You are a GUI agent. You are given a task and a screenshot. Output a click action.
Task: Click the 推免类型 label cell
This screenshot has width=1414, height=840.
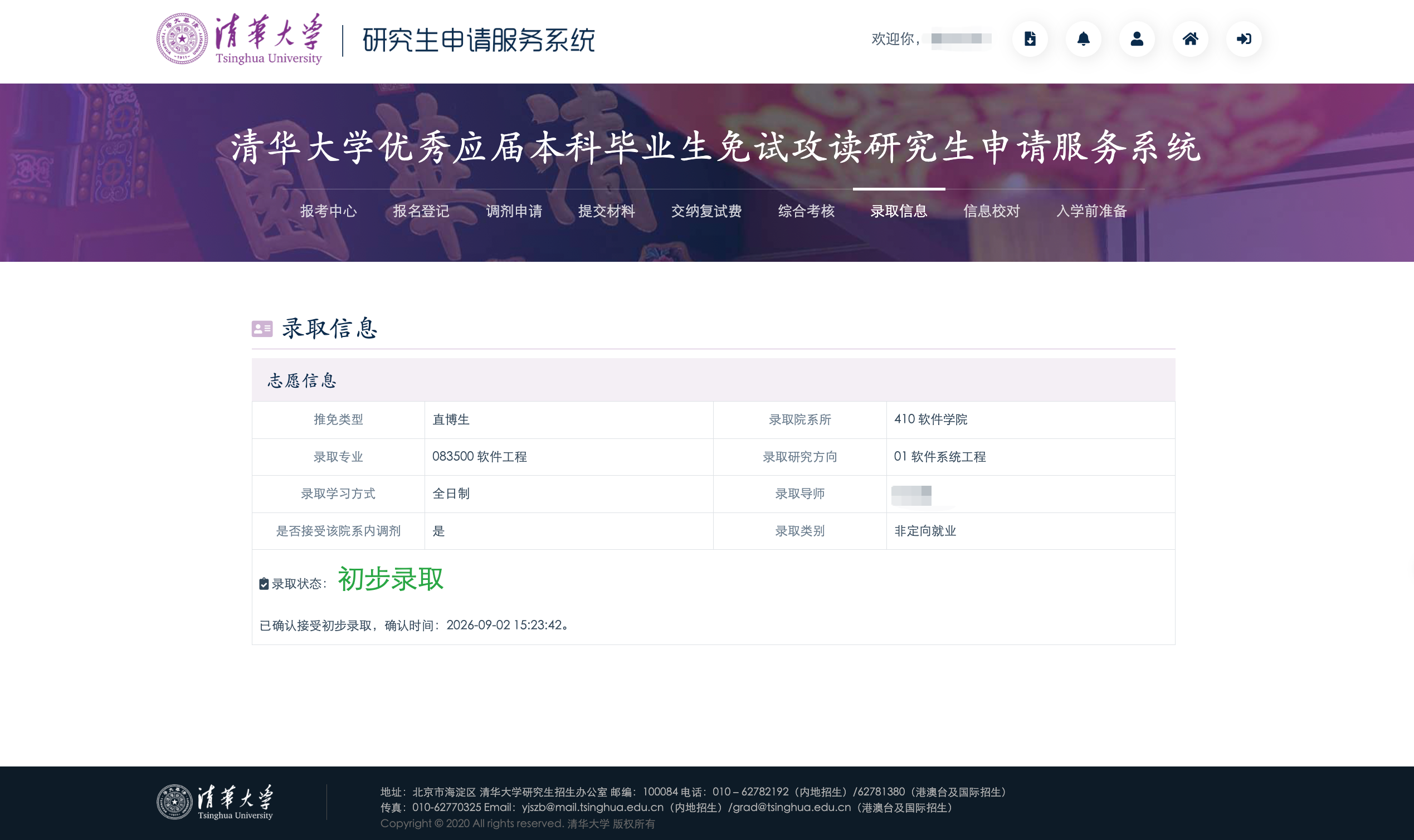339,419
